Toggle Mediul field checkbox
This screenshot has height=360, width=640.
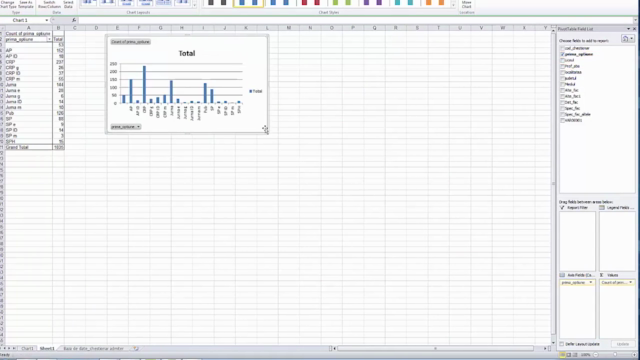(562, 84)
